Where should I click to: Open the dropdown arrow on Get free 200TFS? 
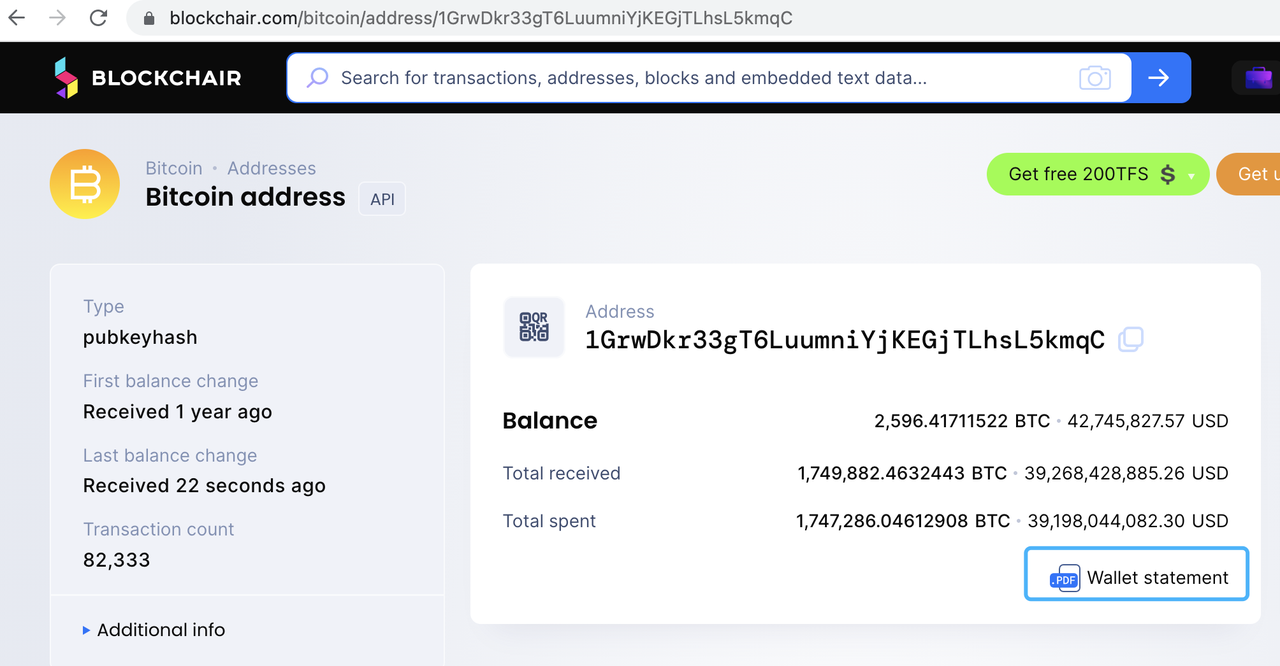coord(1191,175)
